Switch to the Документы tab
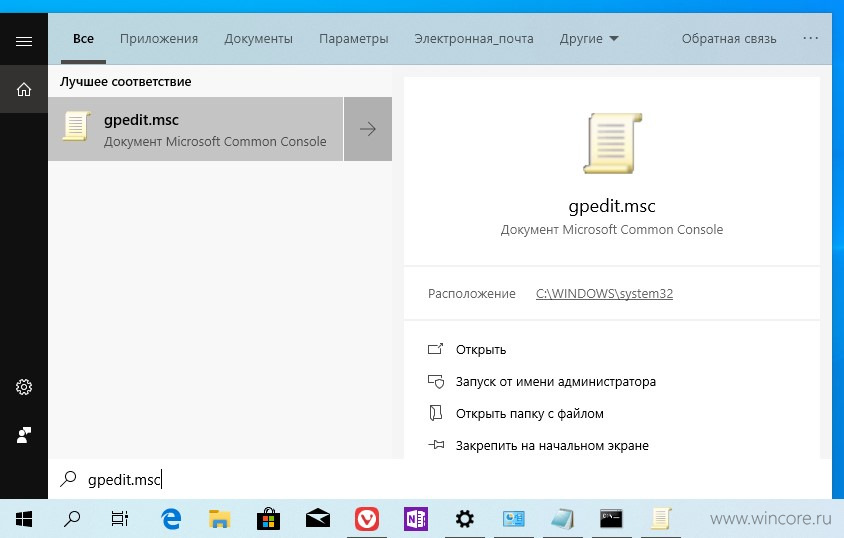 [258, 39]
